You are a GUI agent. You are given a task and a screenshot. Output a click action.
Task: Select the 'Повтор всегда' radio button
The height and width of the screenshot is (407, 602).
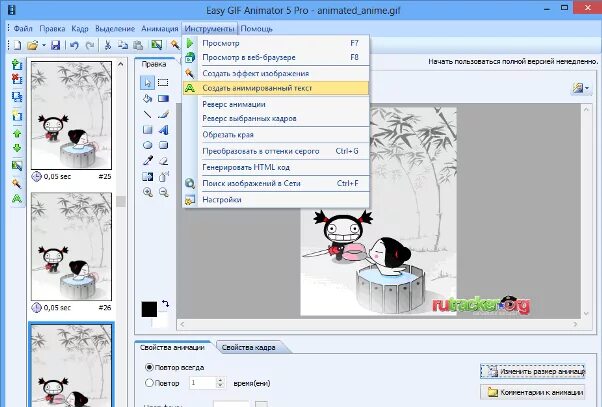pos(149,367)
